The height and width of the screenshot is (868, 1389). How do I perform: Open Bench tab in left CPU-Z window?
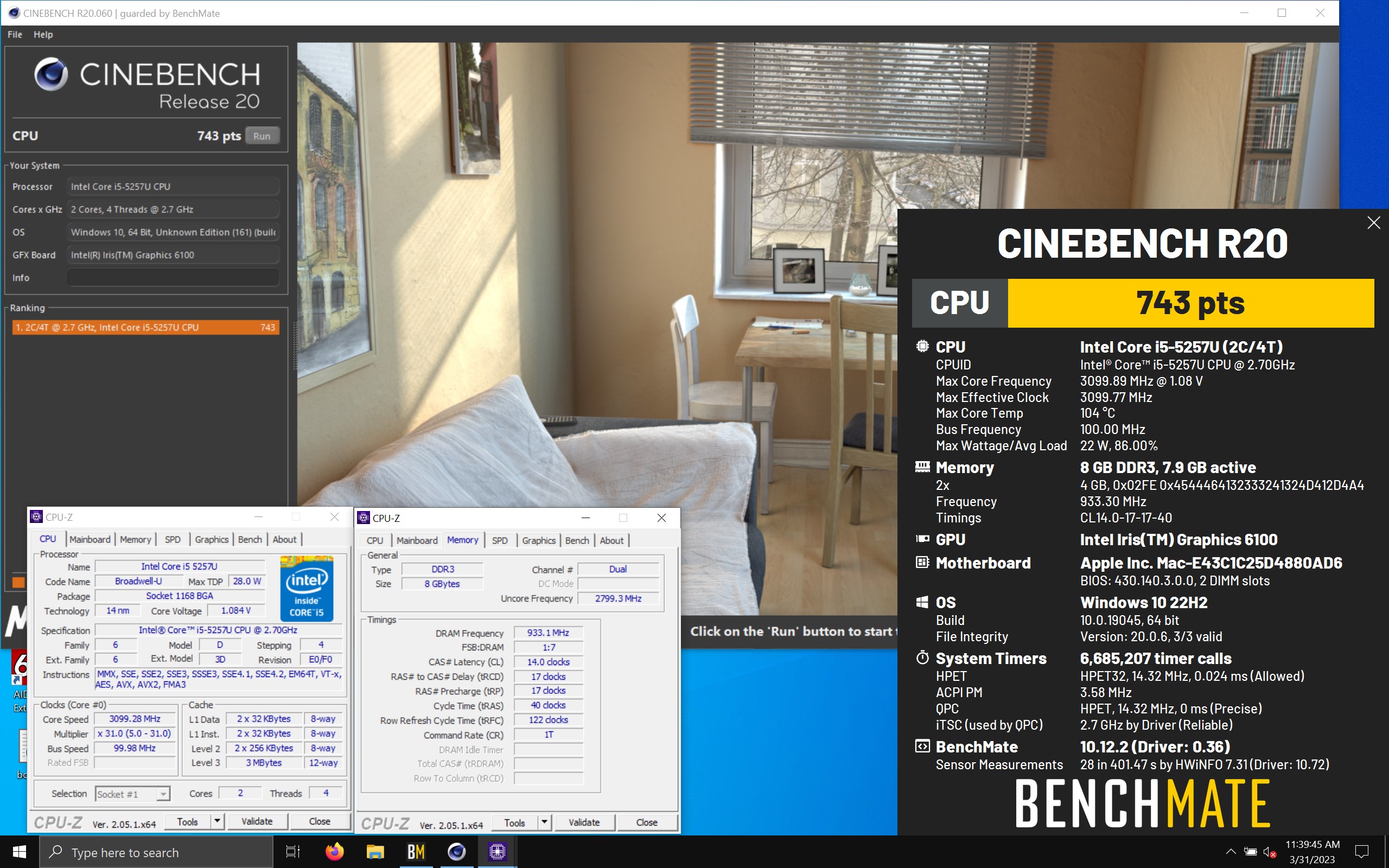pos(250,540)
